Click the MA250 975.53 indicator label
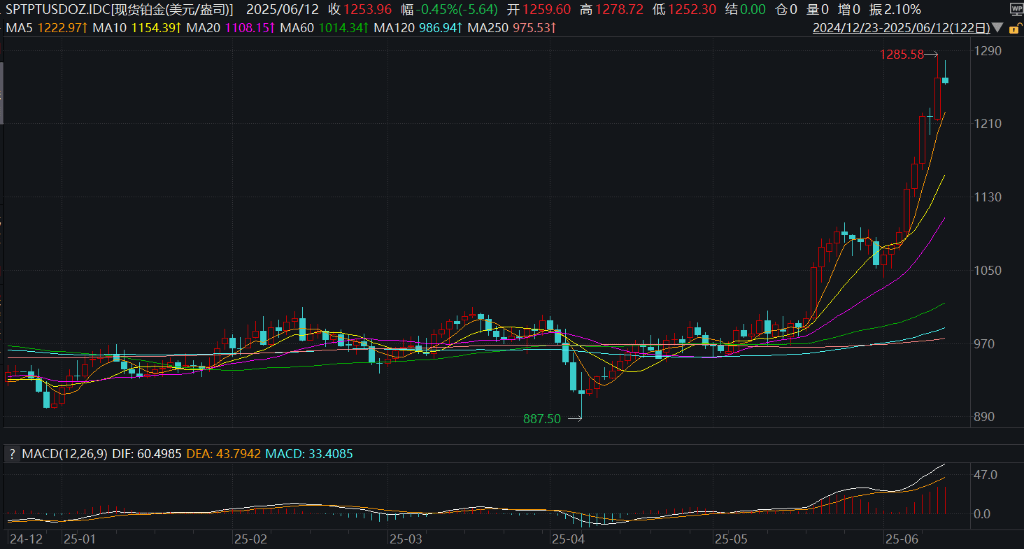Viewport: 1024px width, 549px height. point(512,28)
